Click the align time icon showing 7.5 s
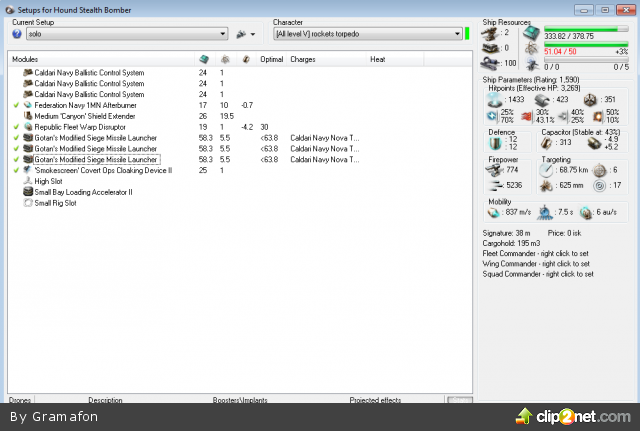 [x=545, y=213]
